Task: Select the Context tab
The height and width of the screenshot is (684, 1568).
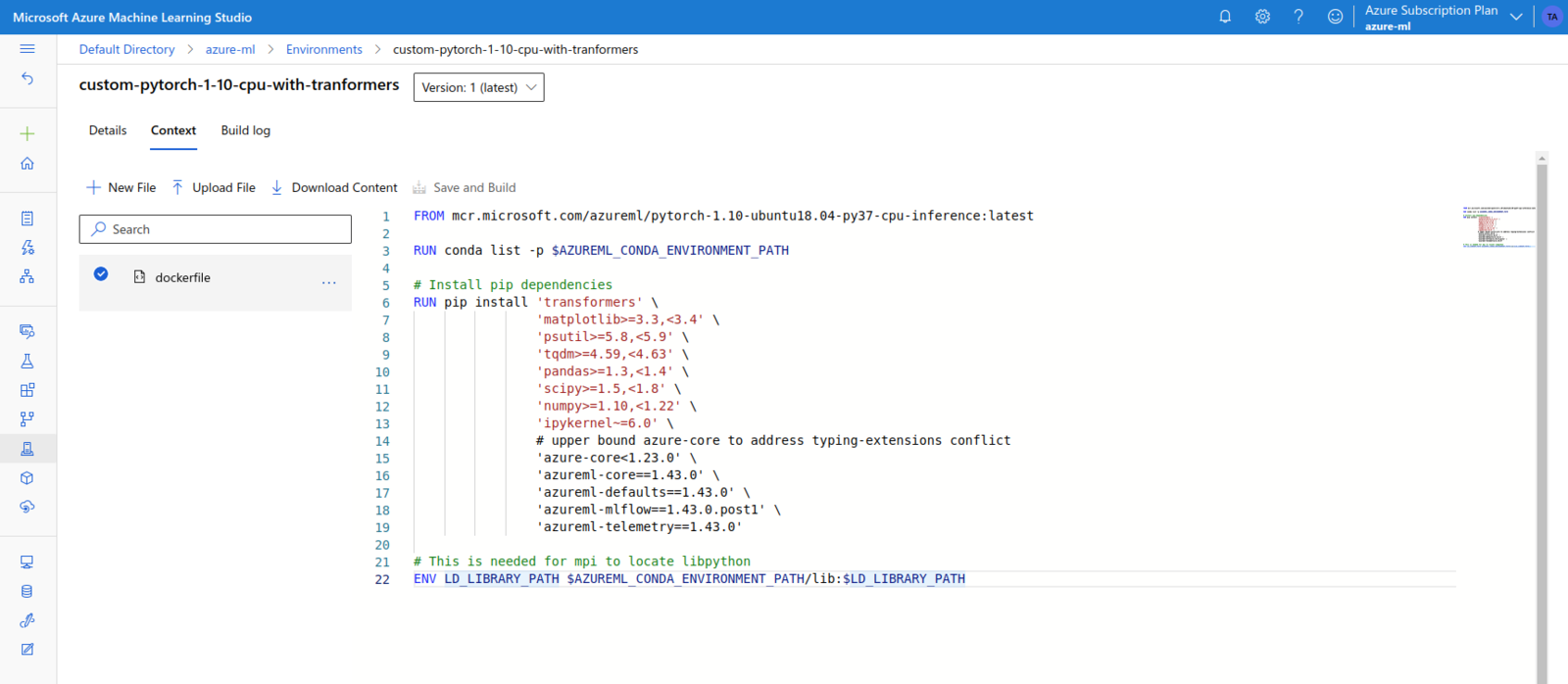Action: (x=173, y=130)
